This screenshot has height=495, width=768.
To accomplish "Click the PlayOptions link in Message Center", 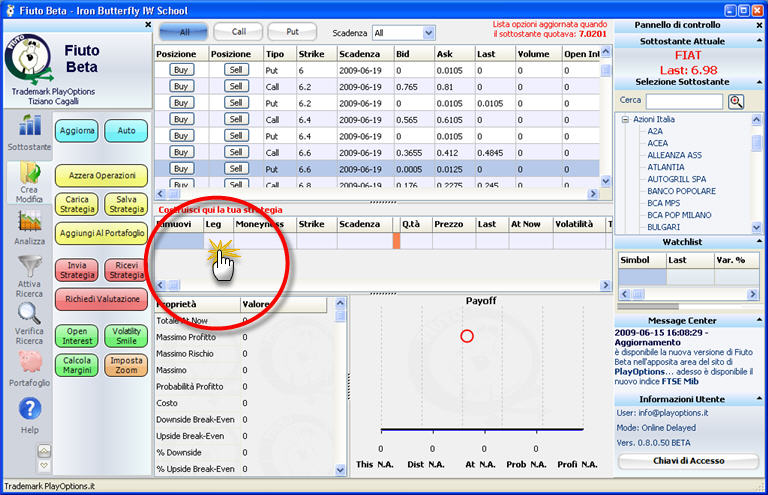I will [640, 372].
